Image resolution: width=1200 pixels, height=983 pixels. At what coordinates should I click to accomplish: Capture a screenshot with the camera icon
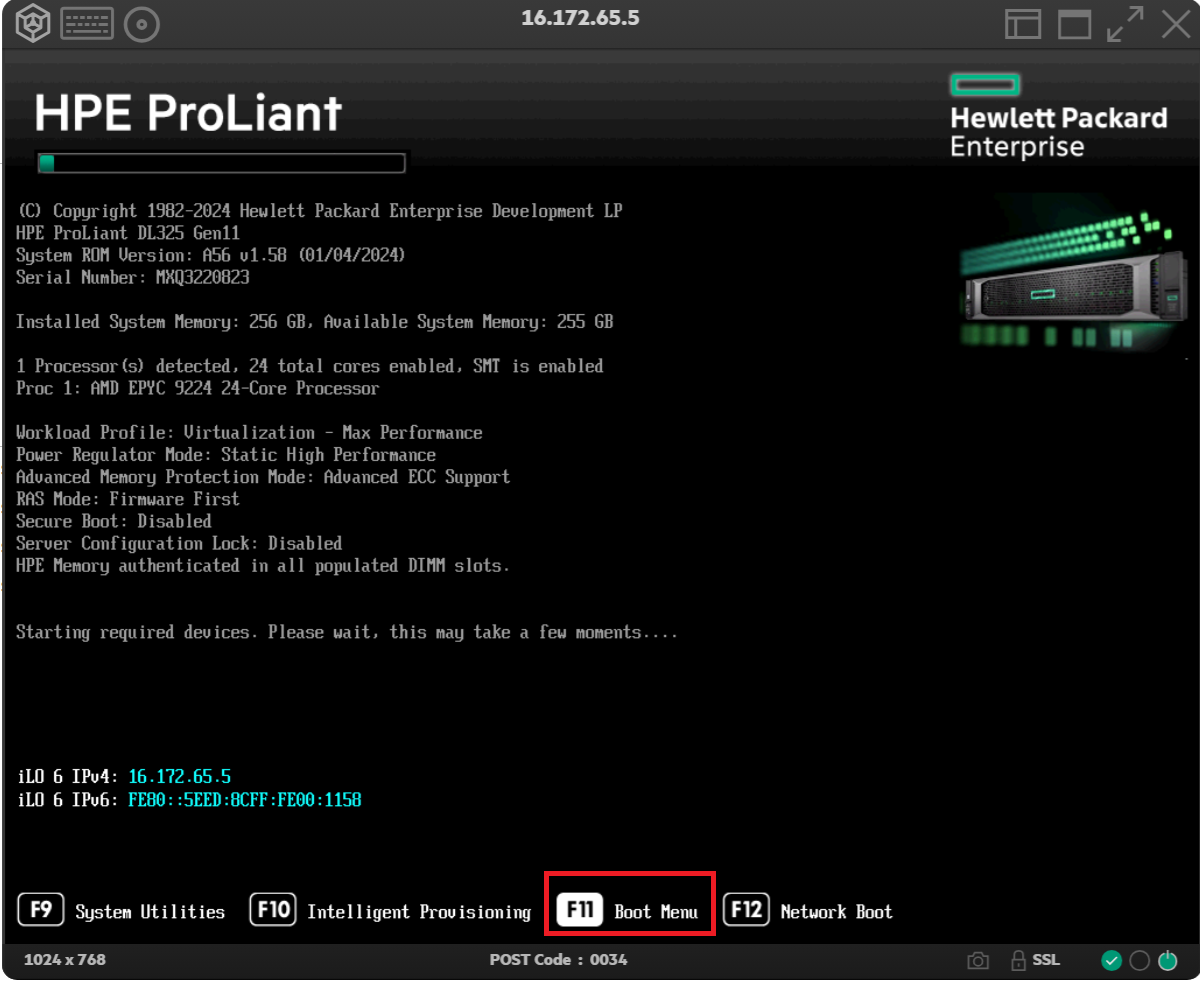(978, 961)
